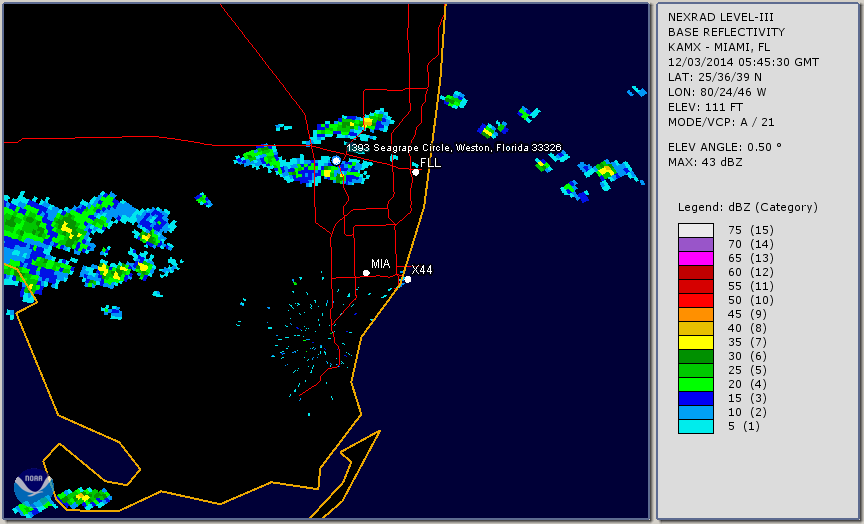
Task: Click the '12/03/2014 05:45:30 GMT' timestamp
Action: pos(743,62)
